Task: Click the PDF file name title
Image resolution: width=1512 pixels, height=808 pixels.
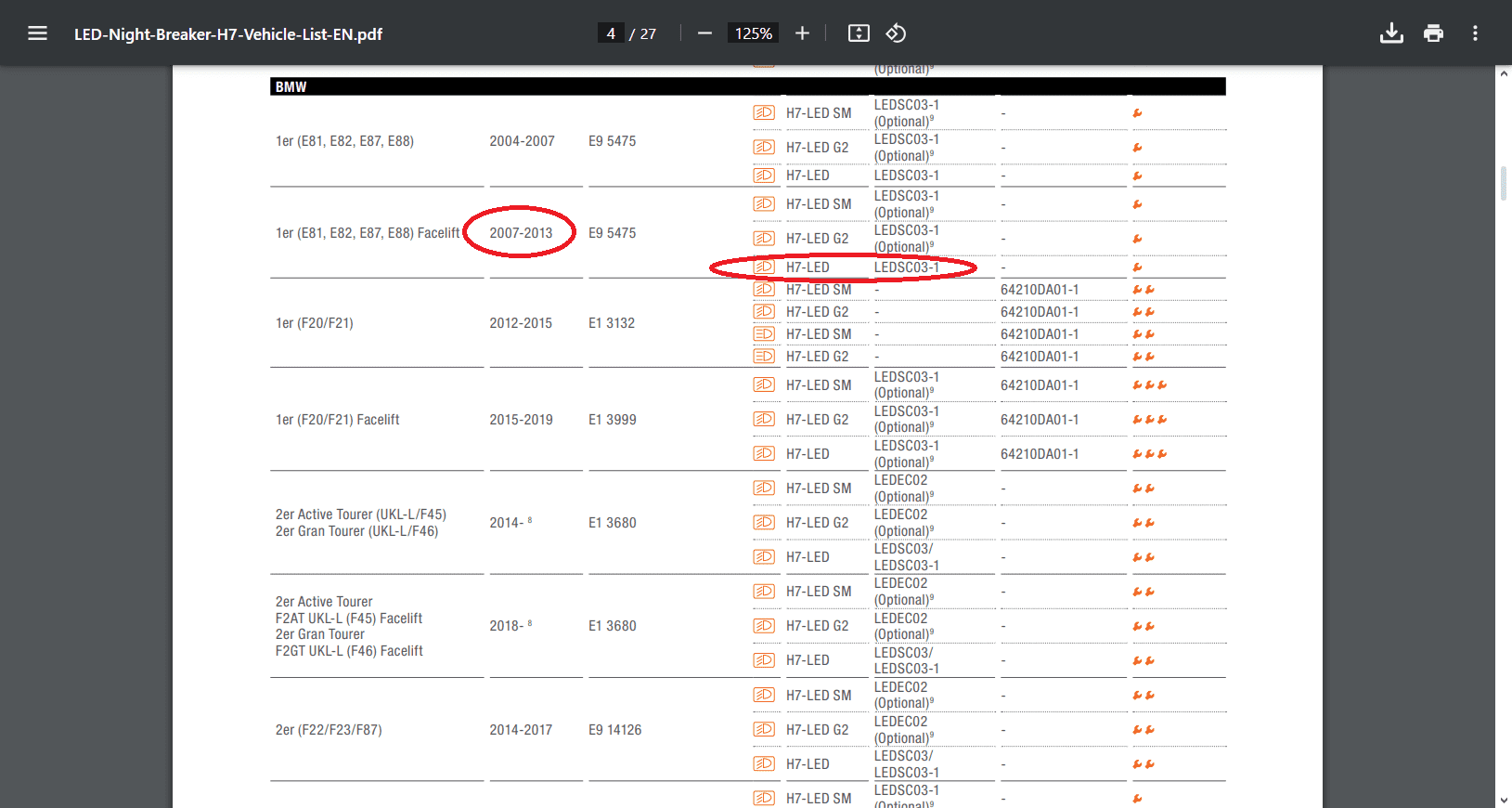Action: click(228, 34)
